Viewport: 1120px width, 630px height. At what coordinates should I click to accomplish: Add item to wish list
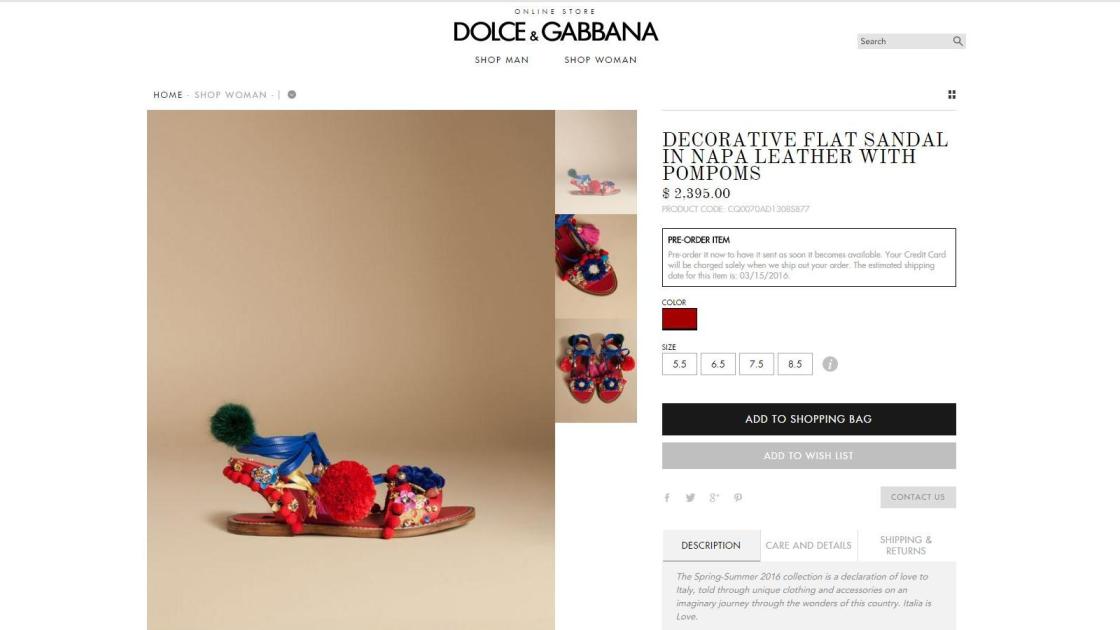tap(809, 456)
